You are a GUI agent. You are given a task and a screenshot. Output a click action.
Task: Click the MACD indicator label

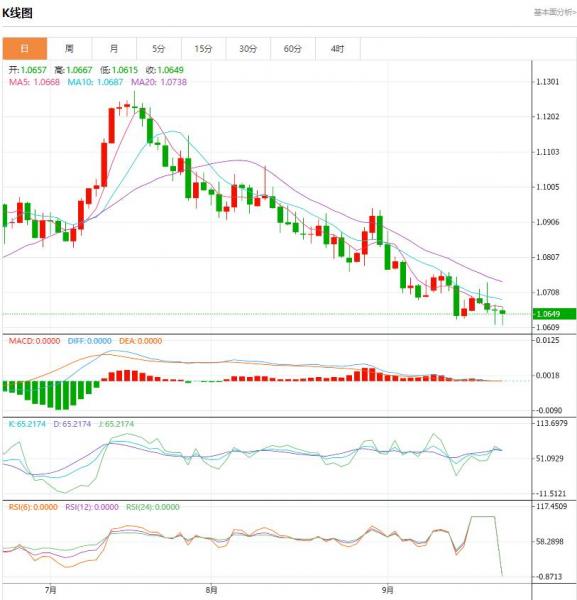34,341
